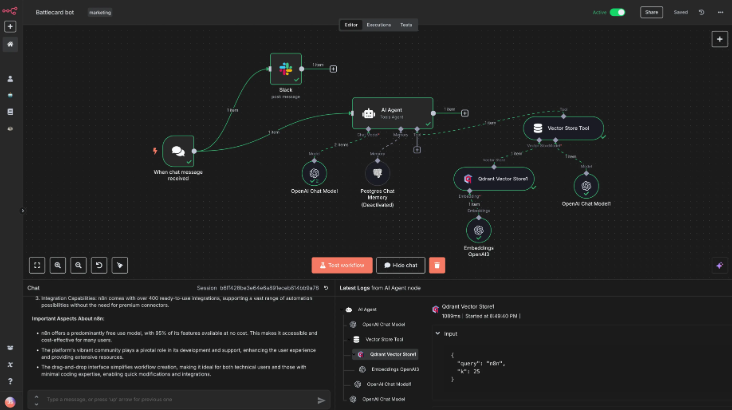
Task: Click the chat message input field
Action: point(170,399)
